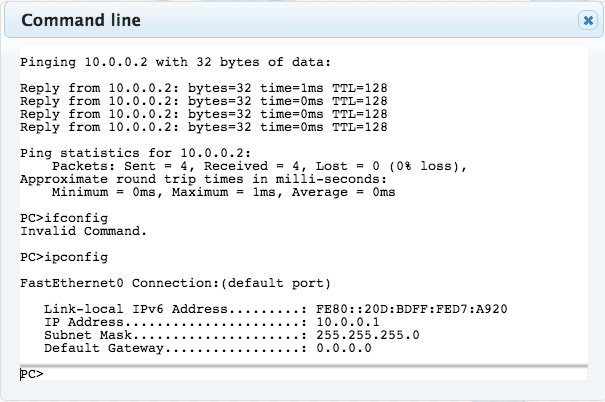Click the 'Pinging 10.0.0.2' output line
605x402 pixels.
(x=176, y=62)
